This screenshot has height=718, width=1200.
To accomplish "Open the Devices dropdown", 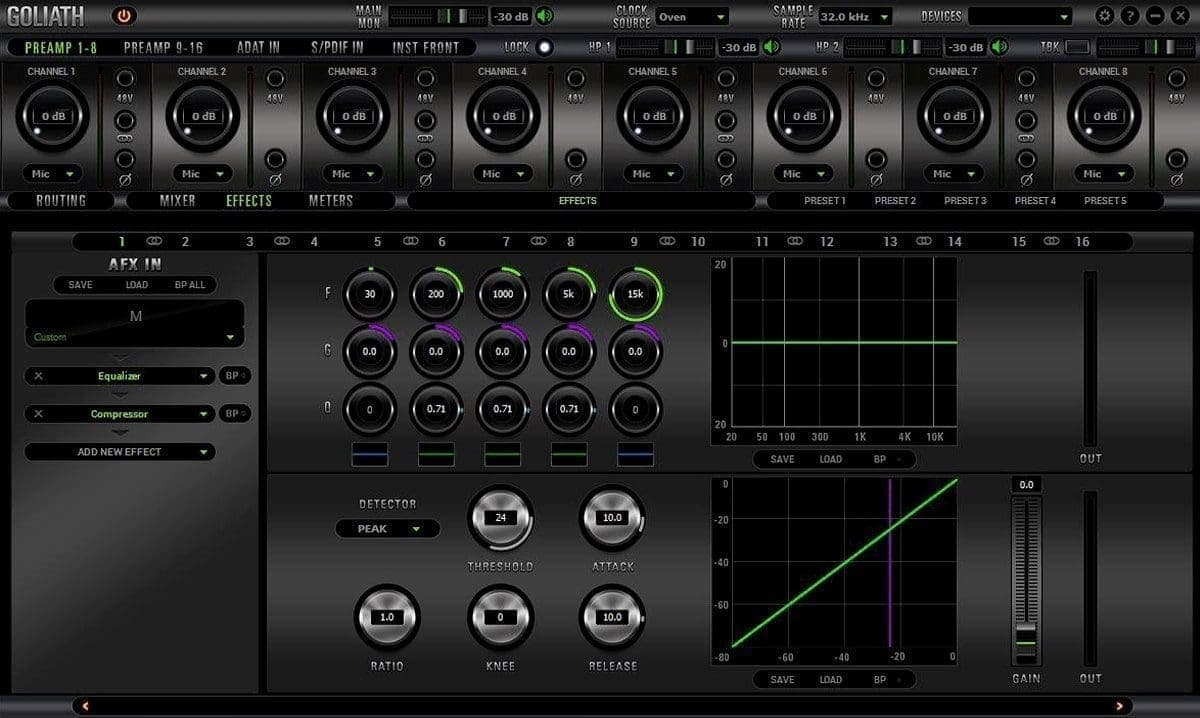I will [1020, 17].
